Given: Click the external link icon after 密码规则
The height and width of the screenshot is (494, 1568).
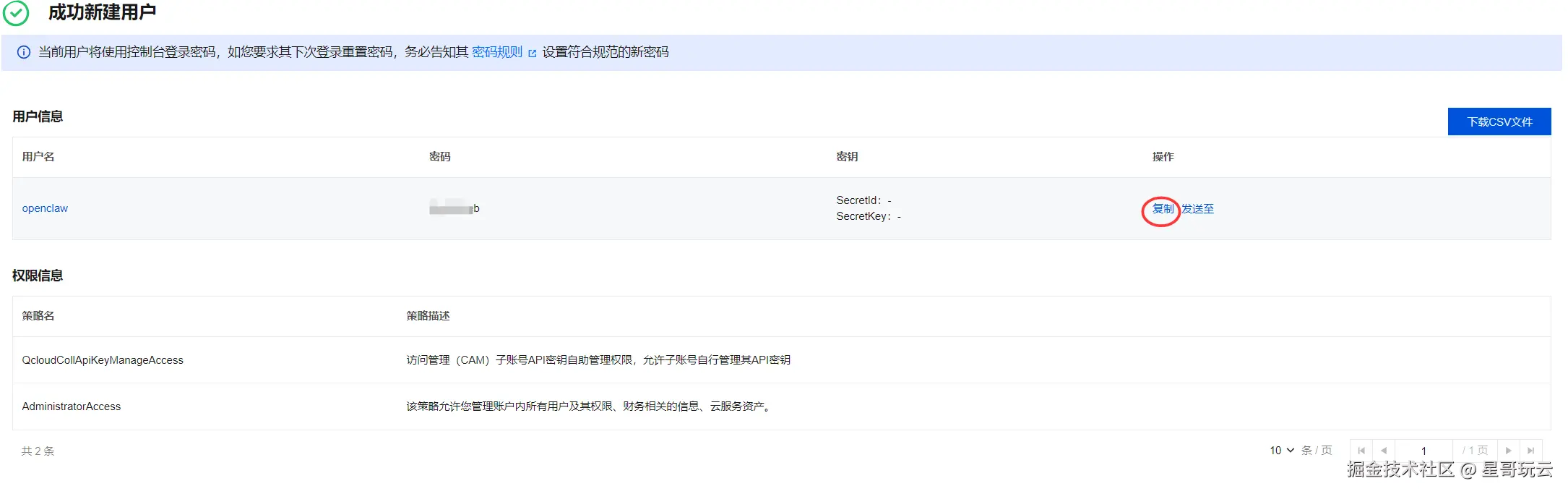Looking at the screenshot, I should pos(533,53).
